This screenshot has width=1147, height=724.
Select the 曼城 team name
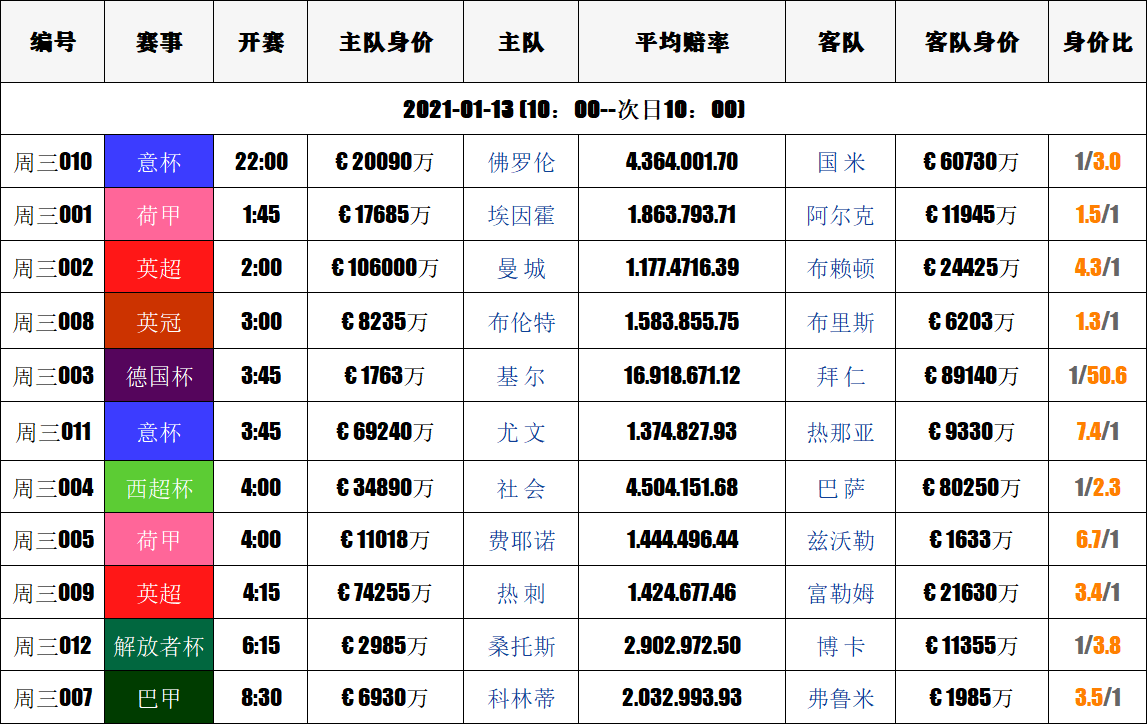point(521,268)
